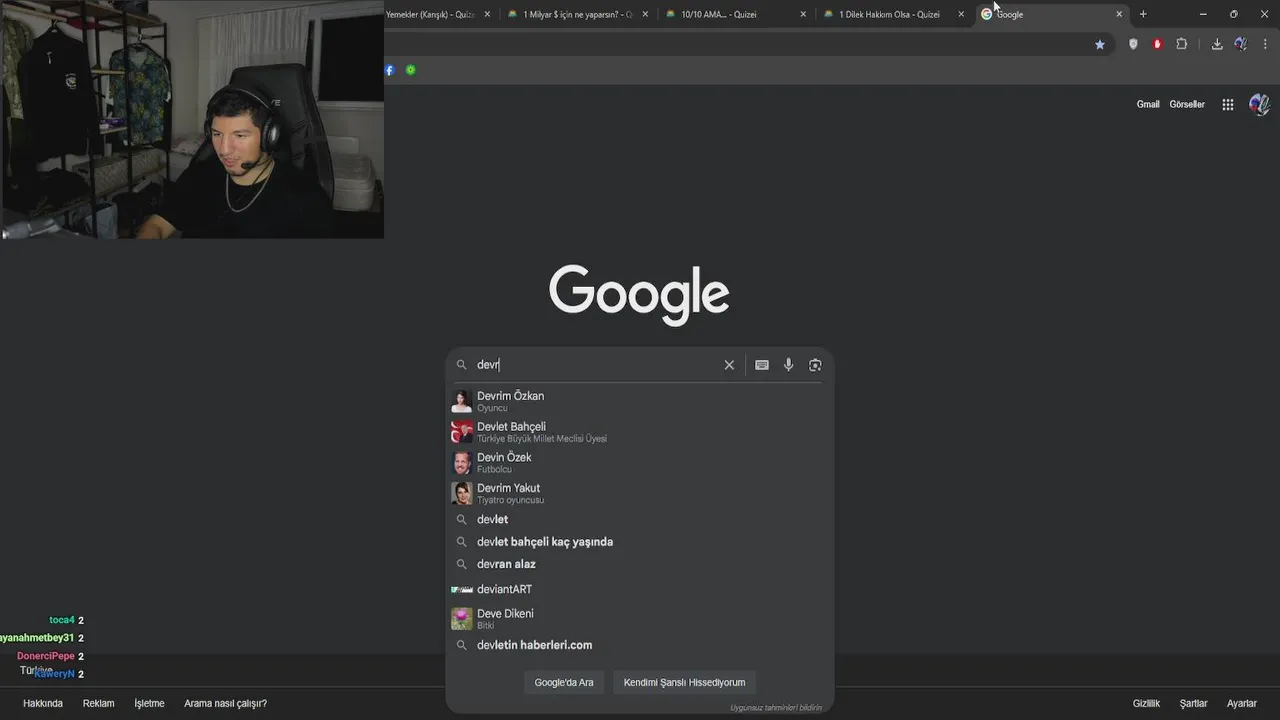Viewport: 1280px width, 720px height.
Task: Choose 'devletin haberleri.com' suggestion
Action: 640,646
